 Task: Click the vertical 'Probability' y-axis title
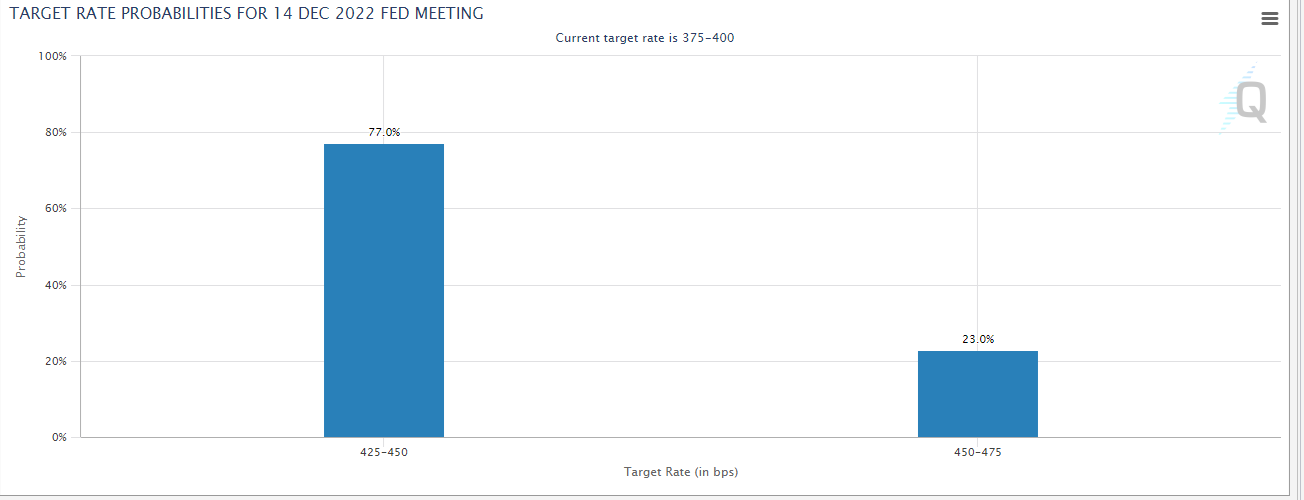click(21, 246)
